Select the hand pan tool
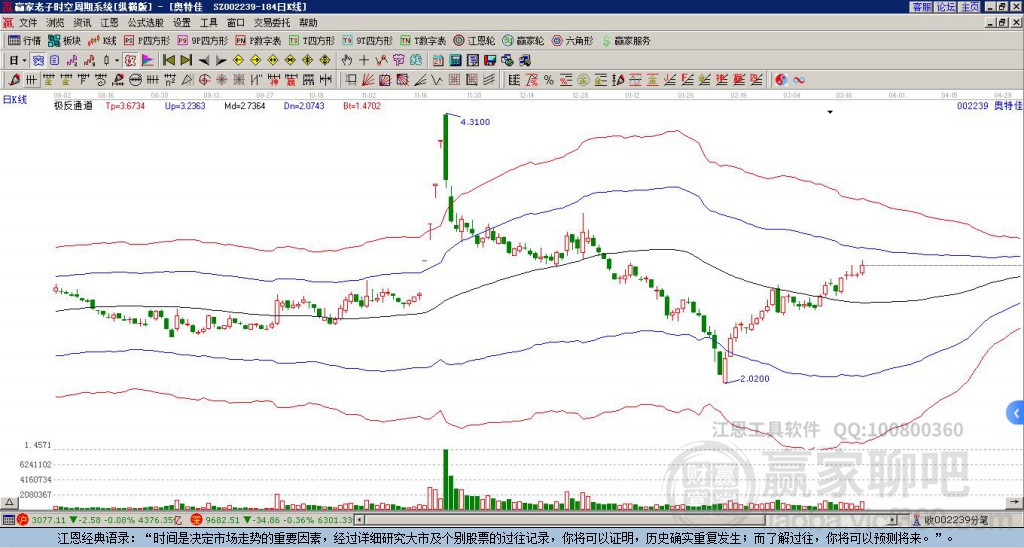Screen dimensions: 1024x548 pos(346,61)
